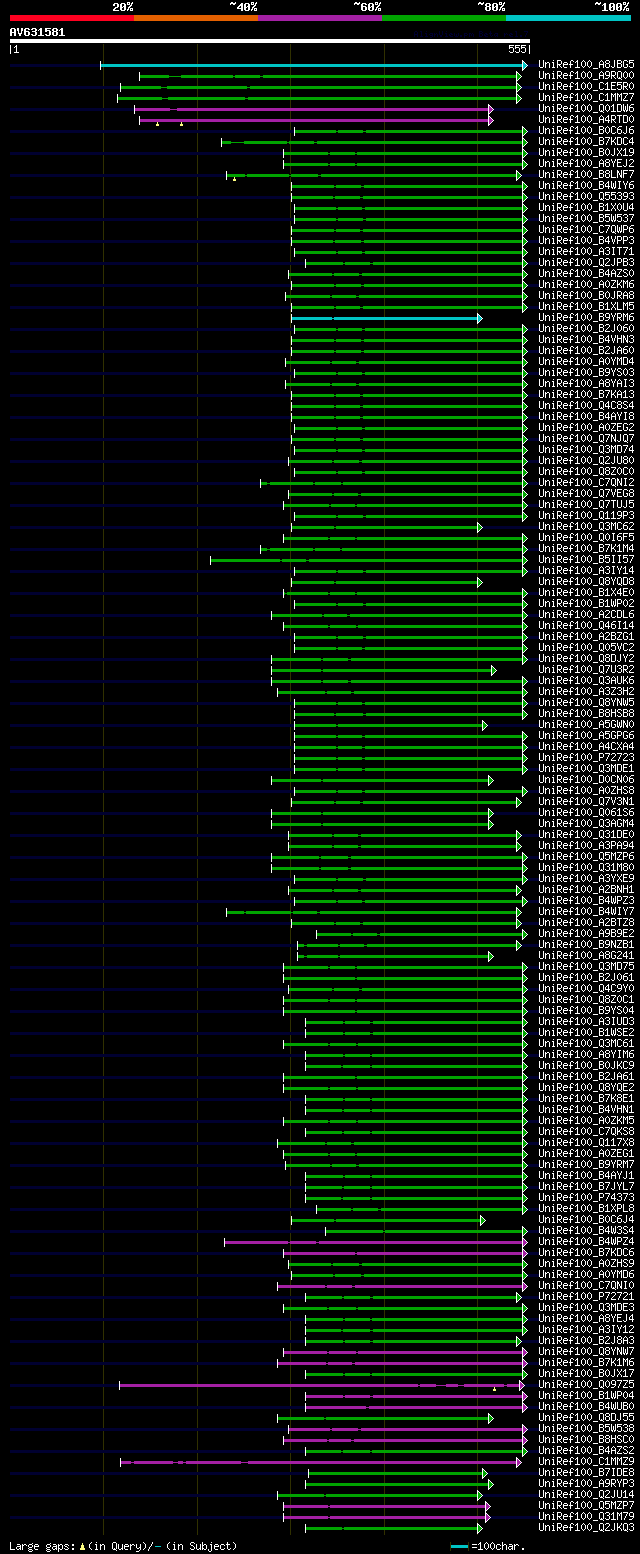Click the cyan alignment bar for UniRef100_A8JBG5

point(313,65)
